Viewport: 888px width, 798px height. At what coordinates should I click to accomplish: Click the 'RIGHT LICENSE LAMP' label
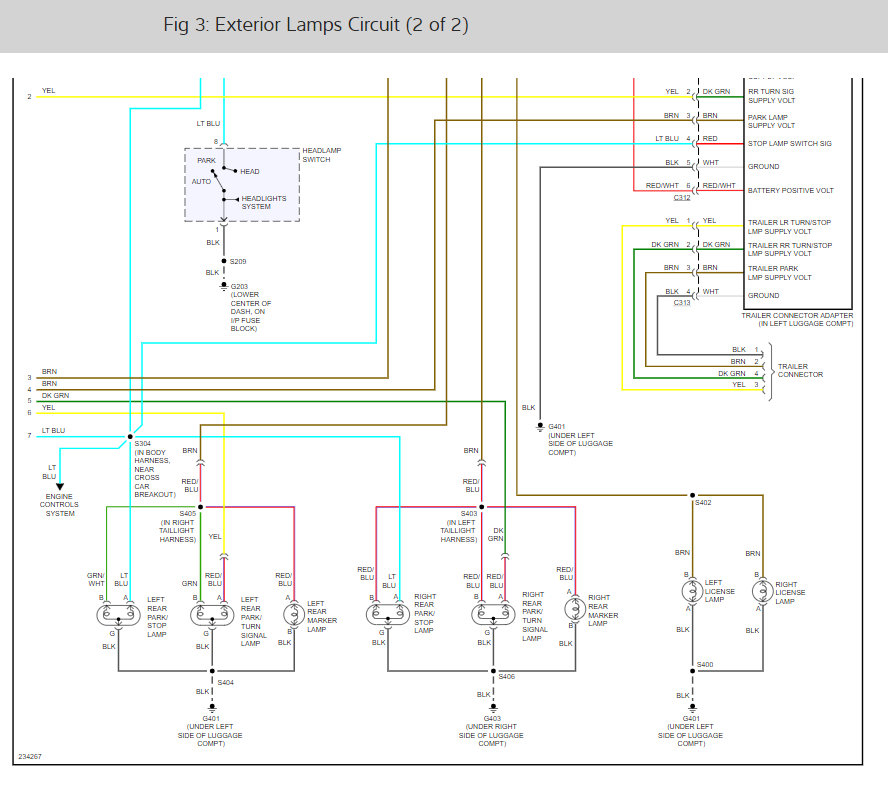coord(790,593)
